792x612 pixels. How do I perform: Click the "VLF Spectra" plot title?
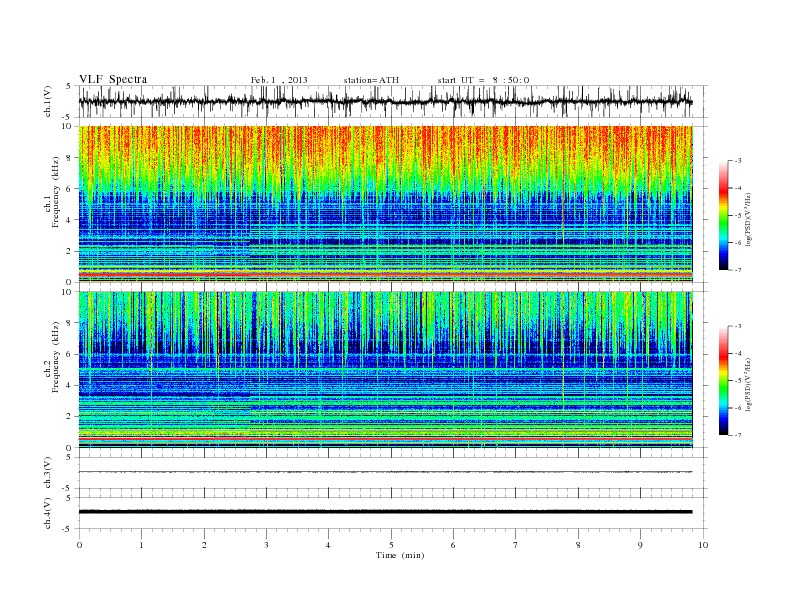pos(113,79)
